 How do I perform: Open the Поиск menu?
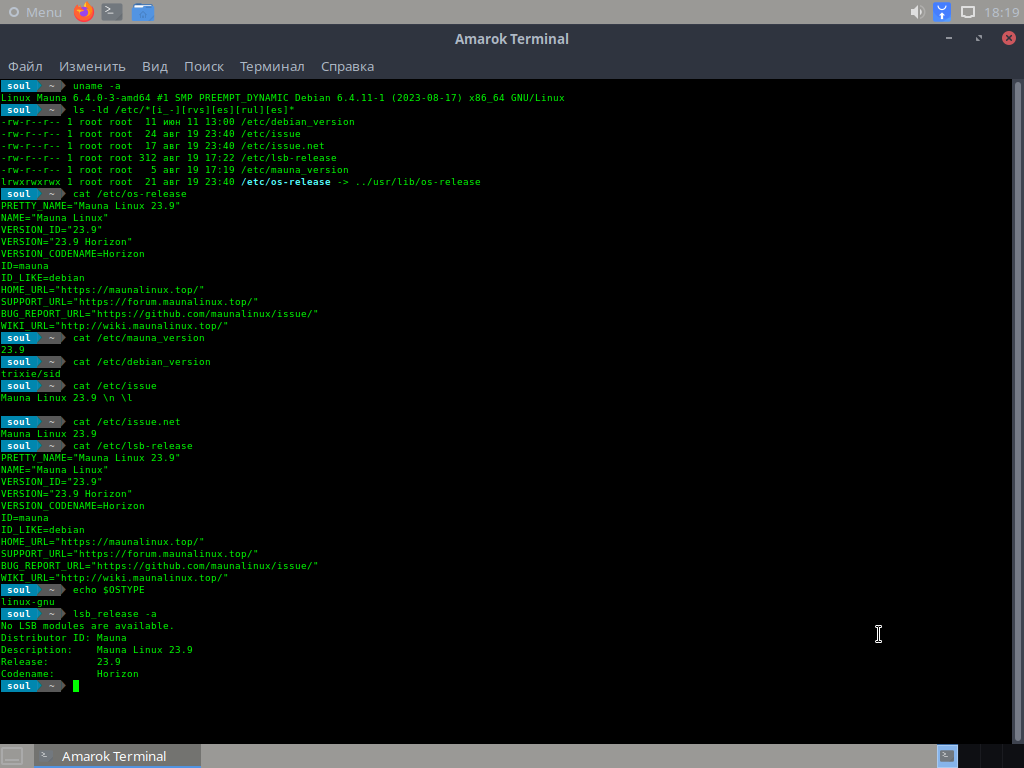204,67
